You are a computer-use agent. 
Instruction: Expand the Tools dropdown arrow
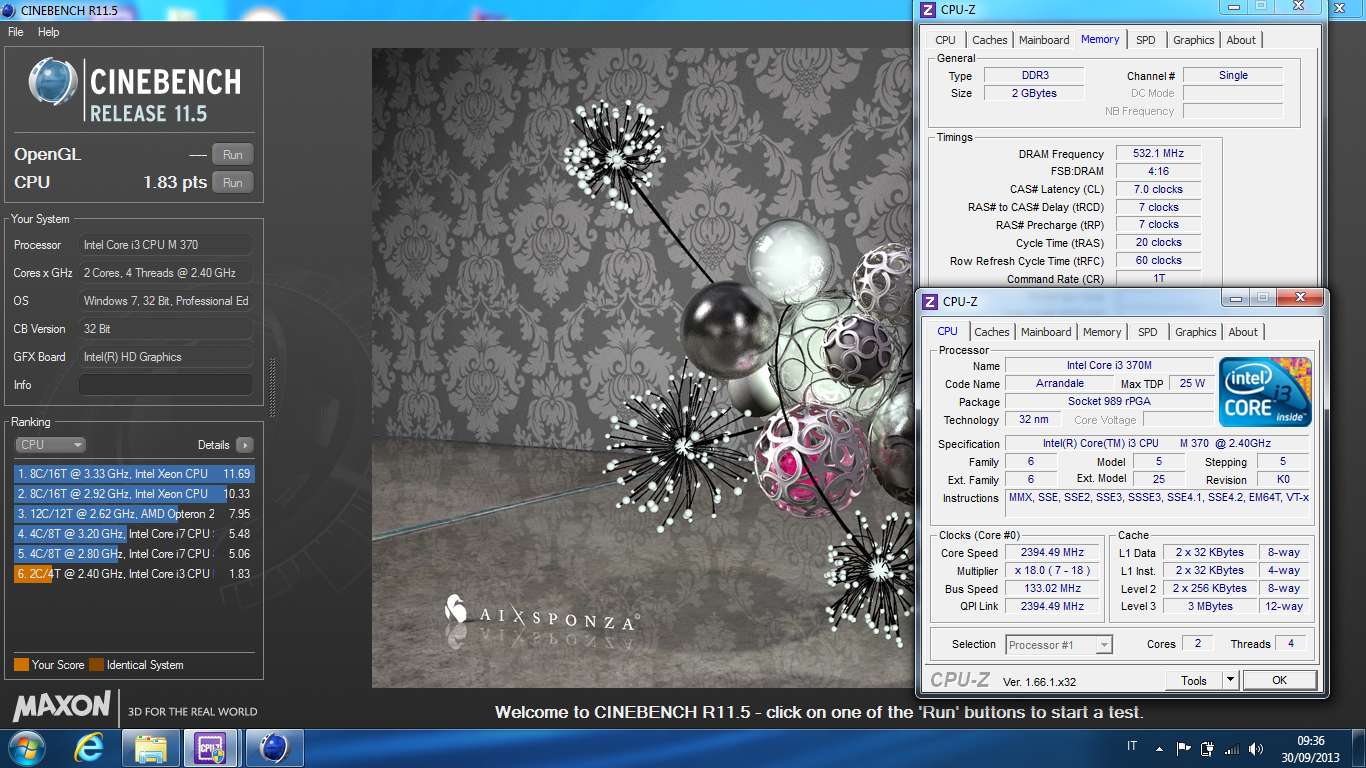pos(1230,680)
